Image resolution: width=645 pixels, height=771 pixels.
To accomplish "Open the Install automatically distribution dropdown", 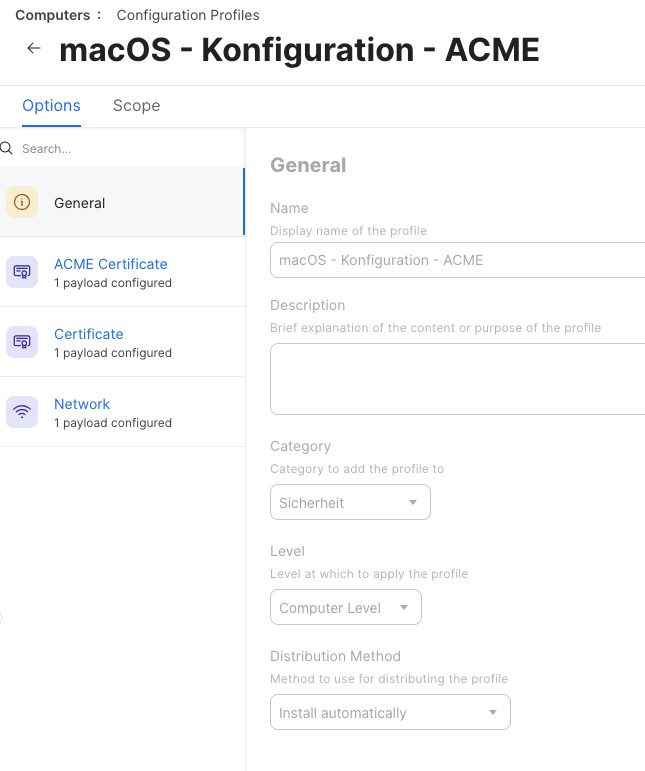I will point(390,713).
